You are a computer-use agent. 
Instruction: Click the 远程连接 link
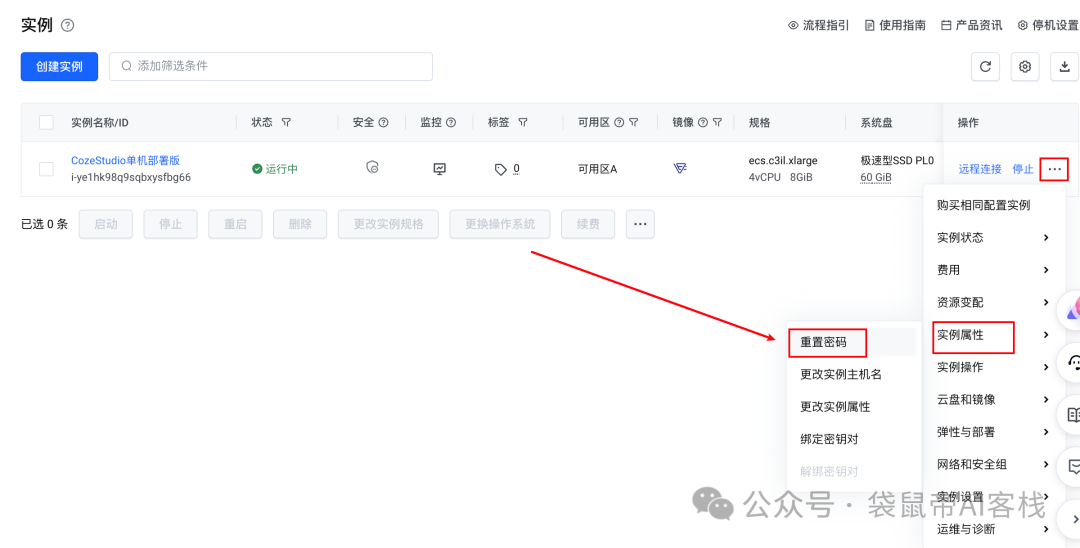(980, 169)
